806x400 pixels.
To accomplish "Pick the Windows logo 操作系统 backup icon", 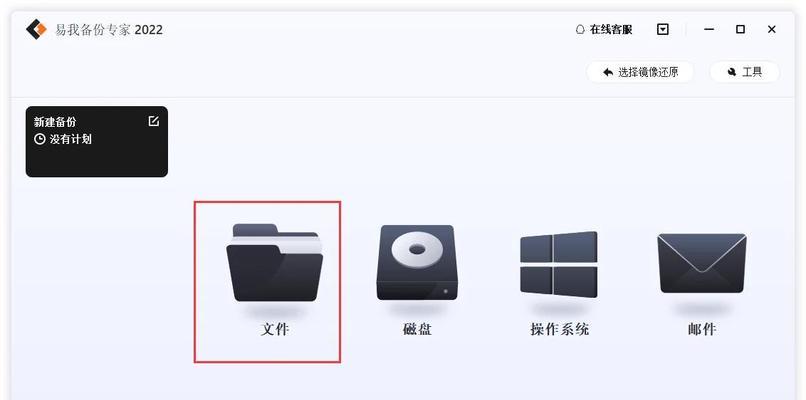I will click(559, 264).
